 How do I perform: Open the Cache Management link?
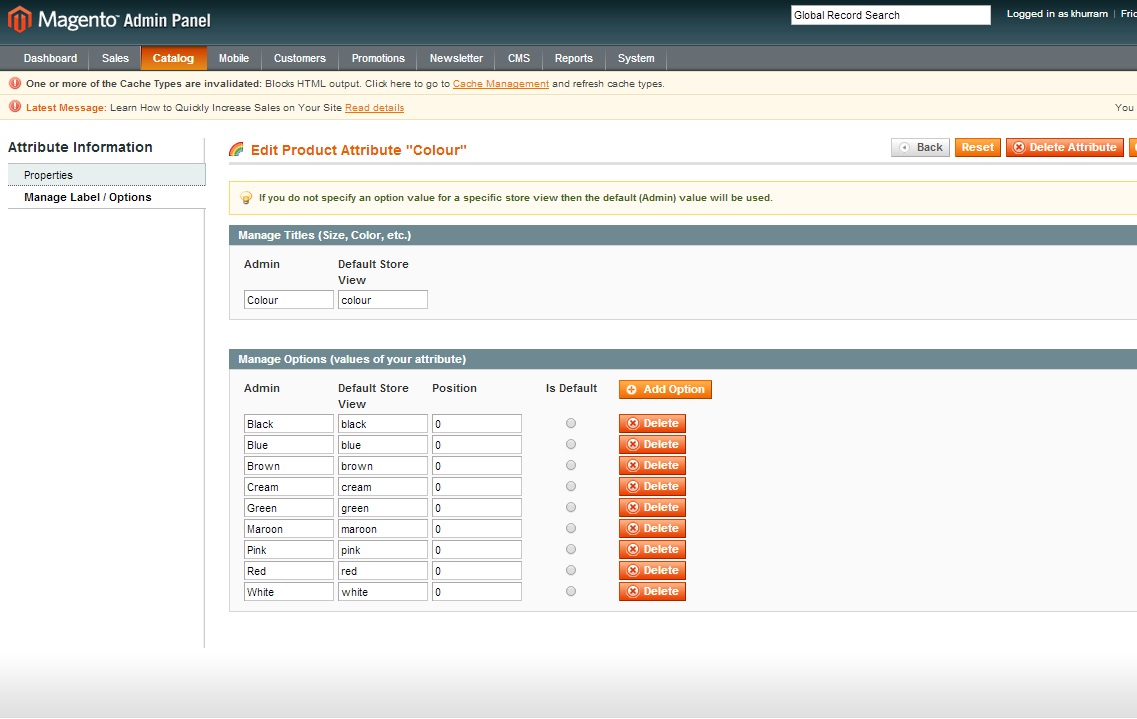[x=500, y=84]
